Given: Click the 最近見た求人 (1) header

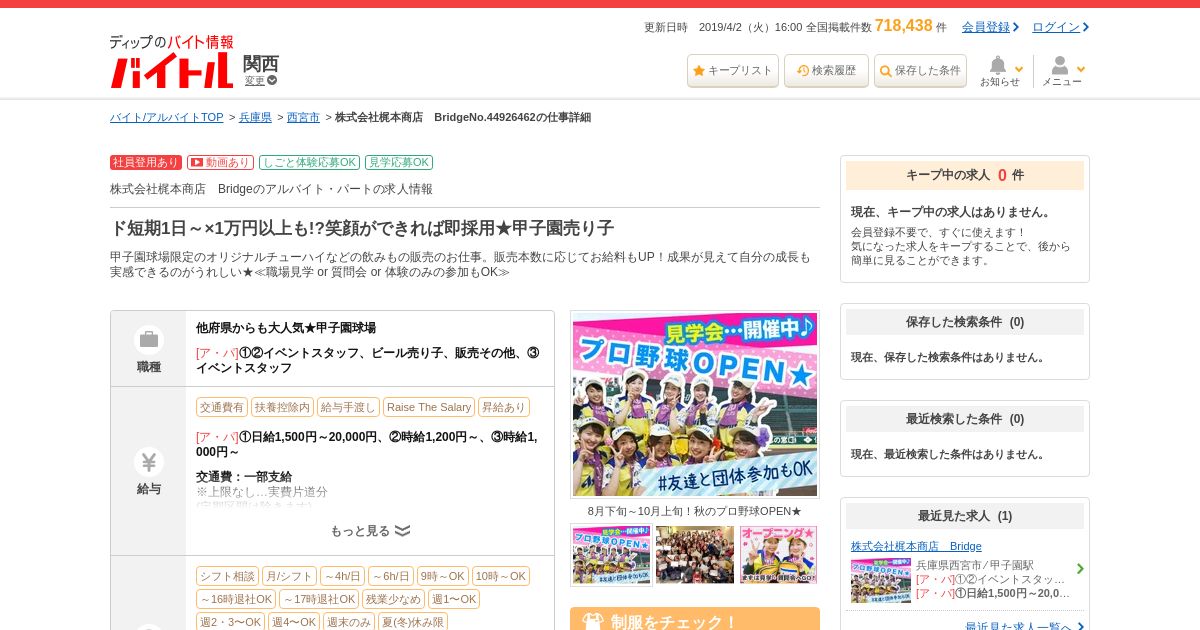Looking at the screenshot, I should (965, 516).
